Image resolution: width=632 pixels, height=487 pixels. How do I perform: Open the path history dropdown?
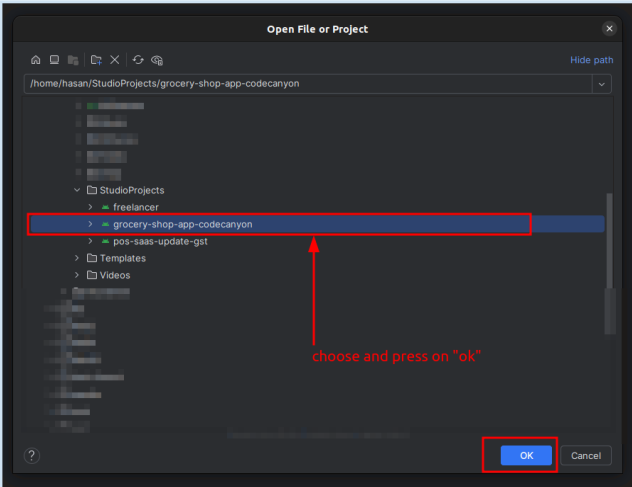coord(602,84)
